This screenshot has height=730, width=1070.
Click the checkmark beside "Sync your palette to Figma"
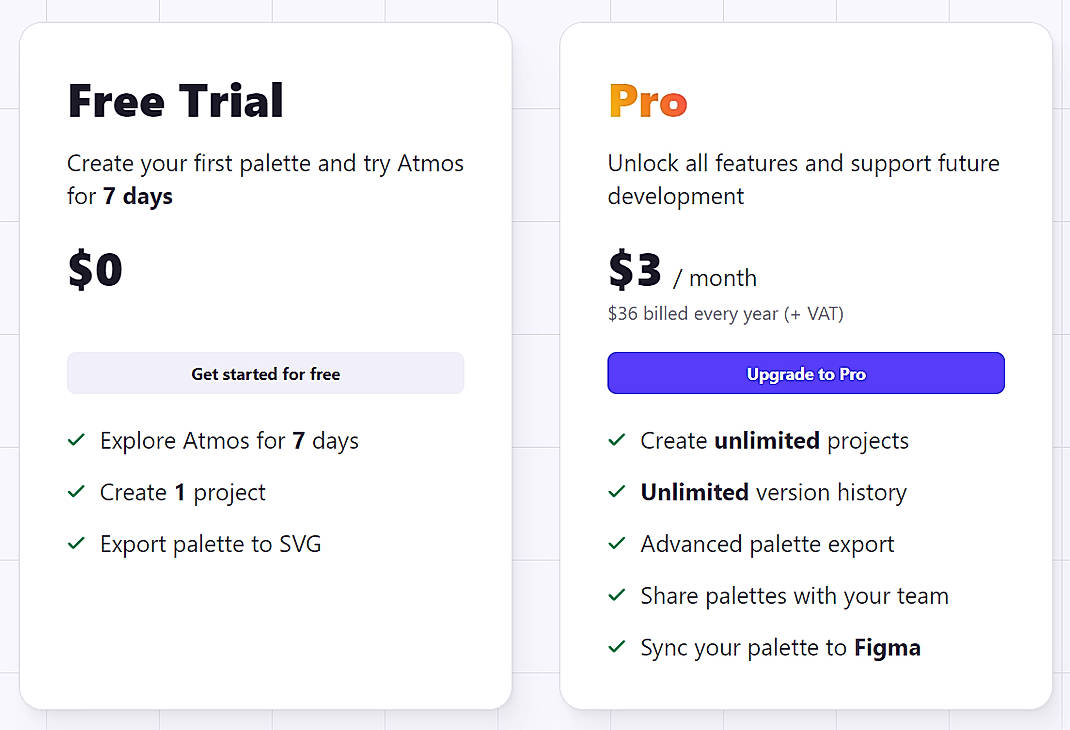pos(617,647)
